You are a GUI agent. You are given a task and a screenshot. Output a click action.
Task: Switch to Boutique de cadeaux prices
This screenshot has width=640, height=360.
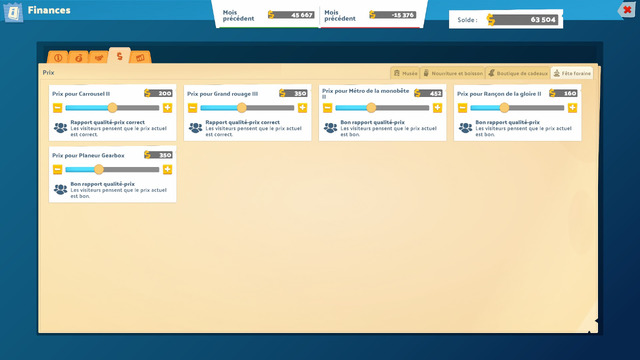coord(518,73)
